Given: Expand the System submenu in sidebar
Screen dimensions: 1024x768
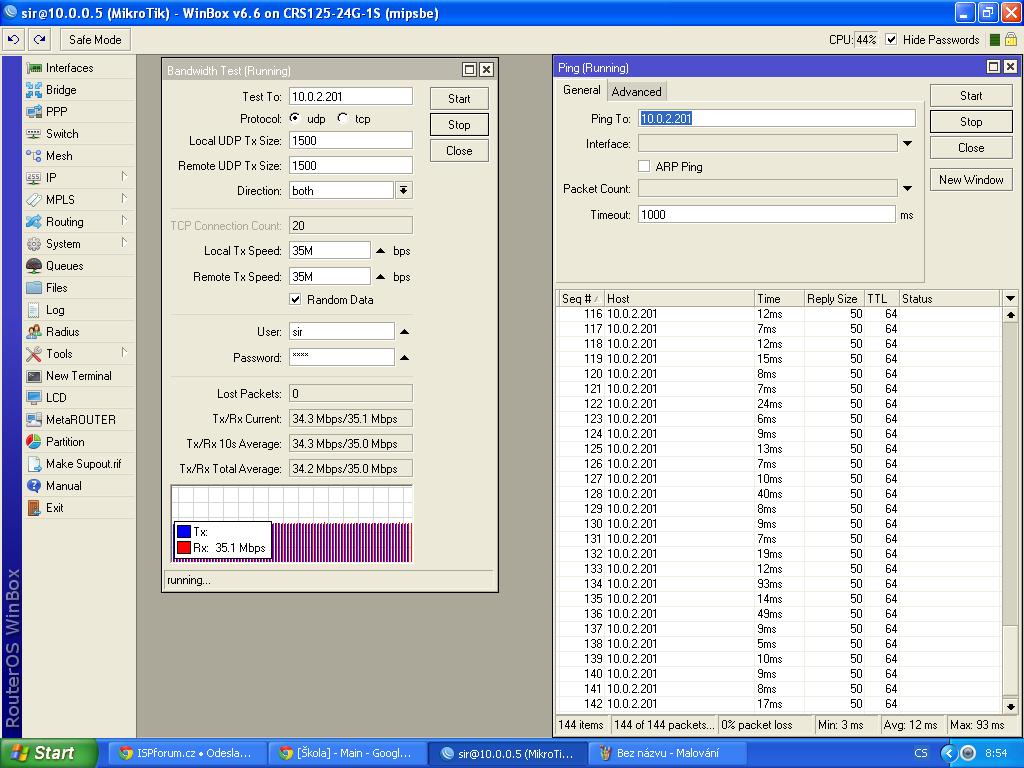Looking at the screenshot, I should pos(124,243).
